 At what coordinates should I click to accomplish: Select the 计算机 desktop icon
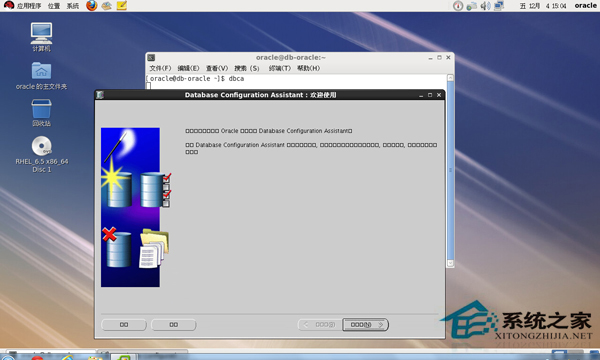(41, 37)
